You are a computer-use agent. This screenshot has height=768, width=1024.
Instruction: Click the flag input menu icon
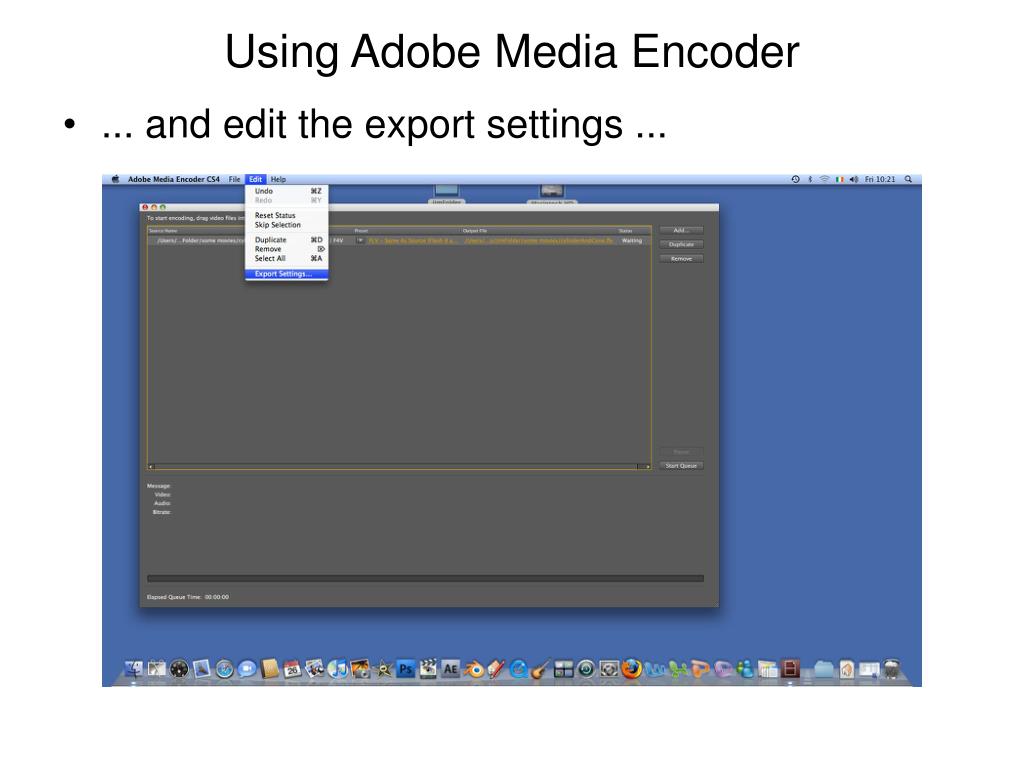click(839, 179)
